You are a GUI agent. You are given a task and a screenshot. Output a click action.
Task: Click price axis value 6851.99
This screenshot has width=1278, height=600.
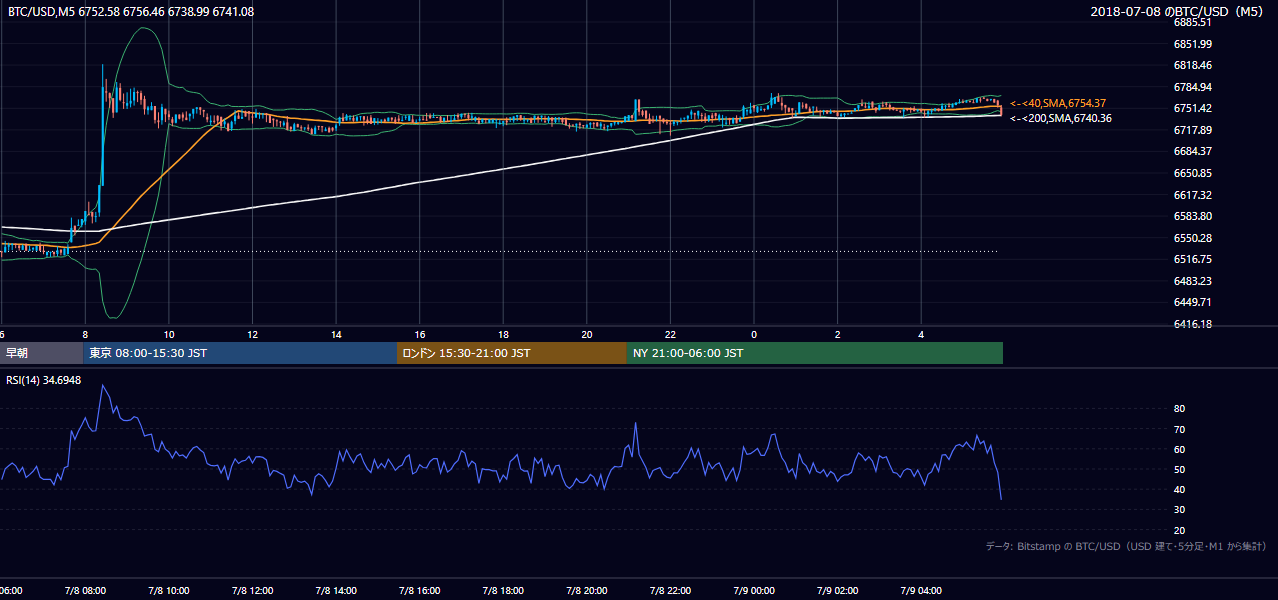click(1193, 44)
